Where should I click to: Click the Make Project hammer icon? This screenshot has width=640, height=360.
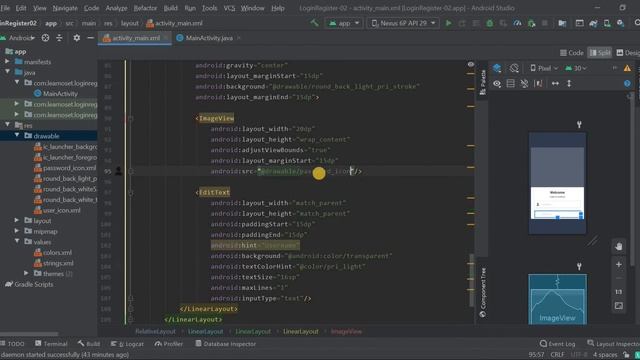pos(314,23)
